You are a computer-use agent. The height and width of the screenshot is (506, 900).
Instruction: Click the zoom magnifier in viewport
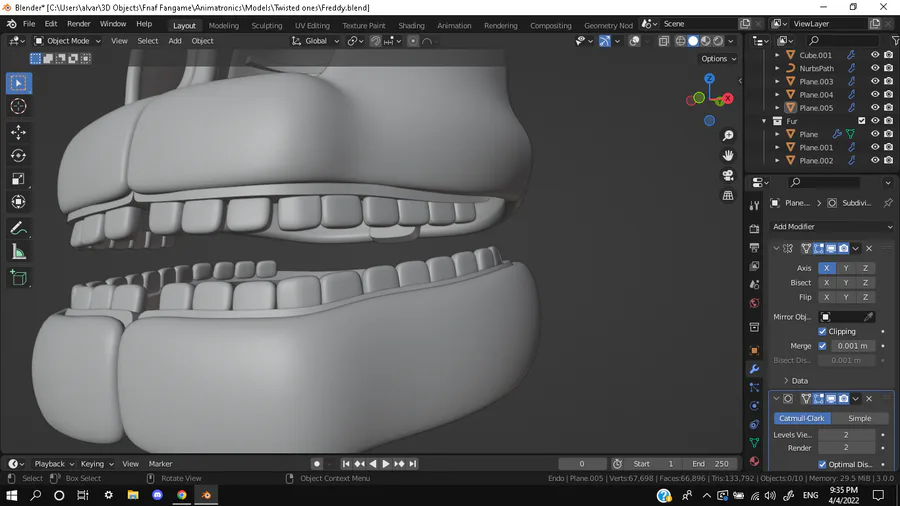(728, 135)
